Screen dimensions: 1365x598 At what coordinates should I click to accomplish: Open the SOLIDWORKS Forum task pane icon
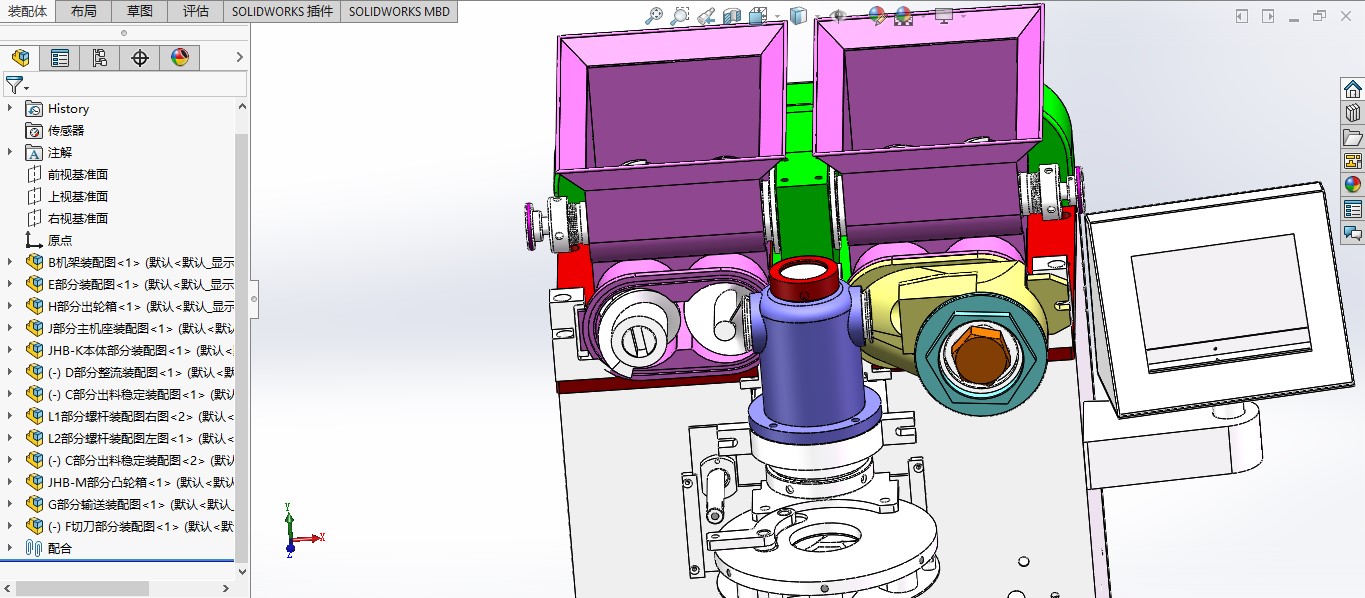pos(1353,233)
